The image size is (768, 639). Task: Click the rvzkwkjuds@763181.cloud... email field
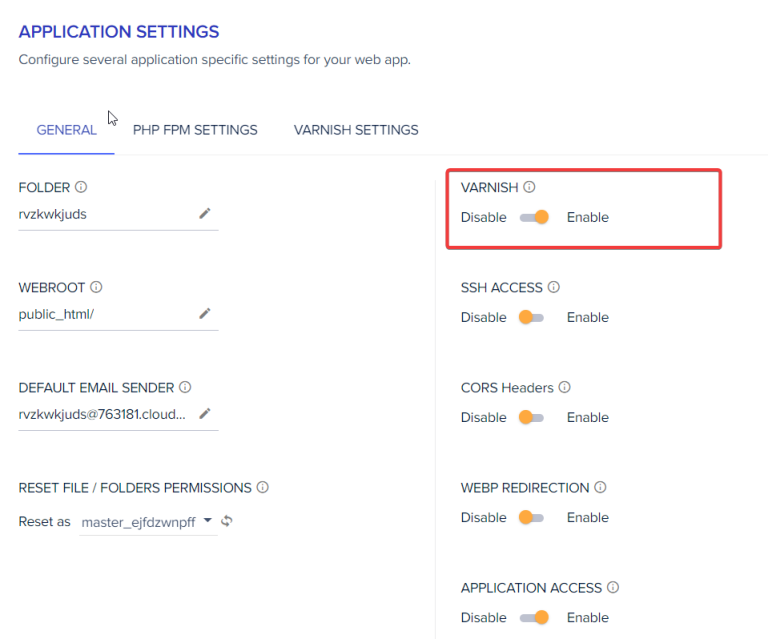[x=118, y=415]
